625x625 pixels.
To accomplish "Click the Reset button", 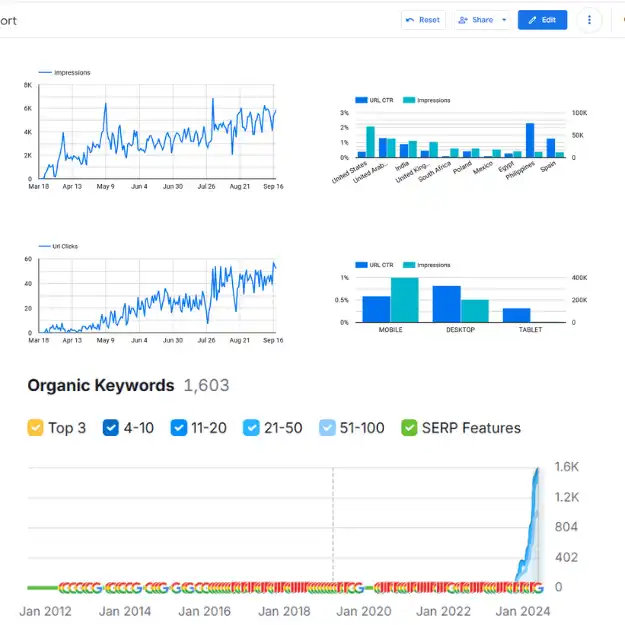I will (x=423, y=20).
